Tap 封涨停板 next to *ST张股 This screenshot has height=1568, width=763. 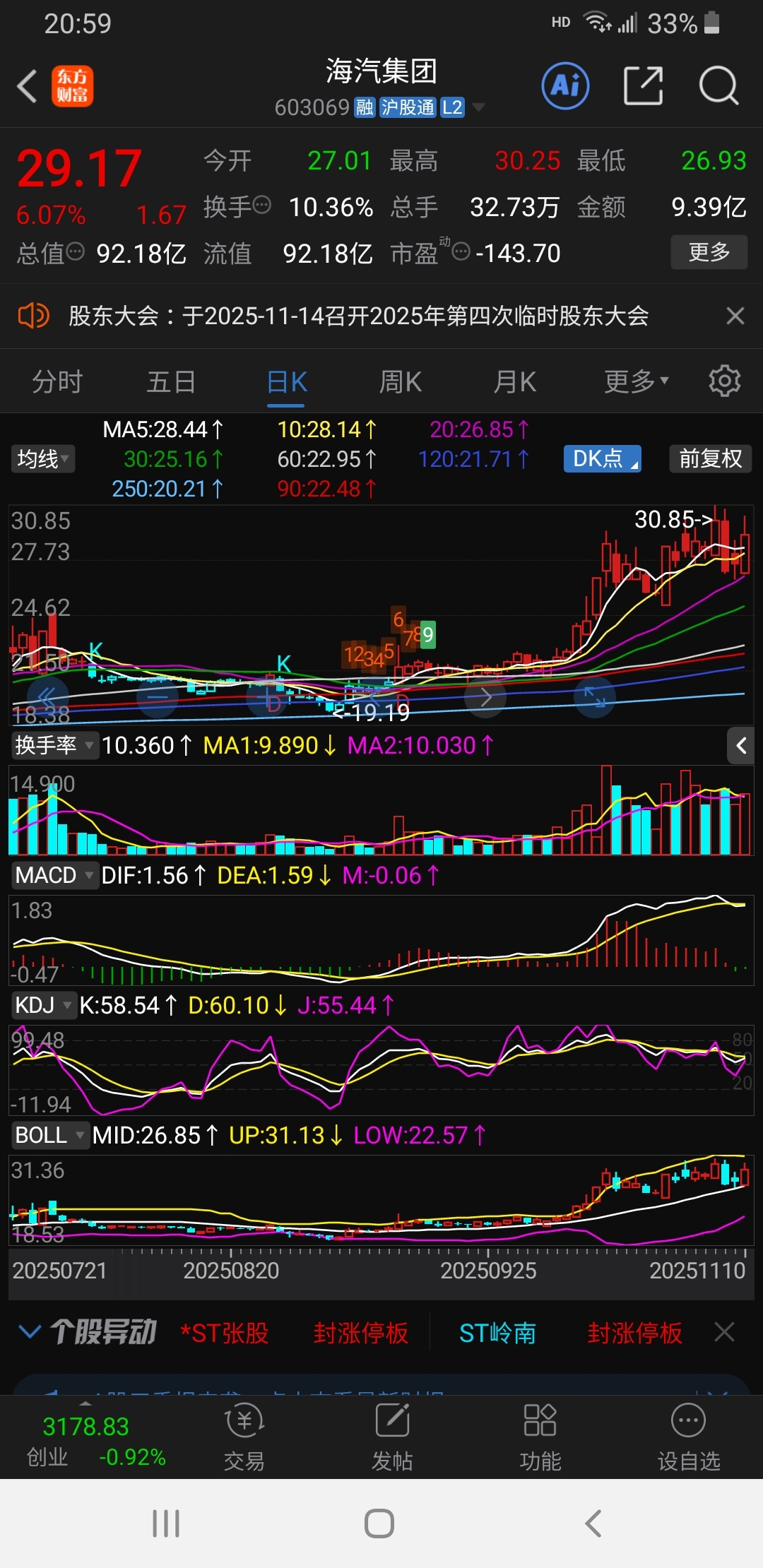point(361,1333)
